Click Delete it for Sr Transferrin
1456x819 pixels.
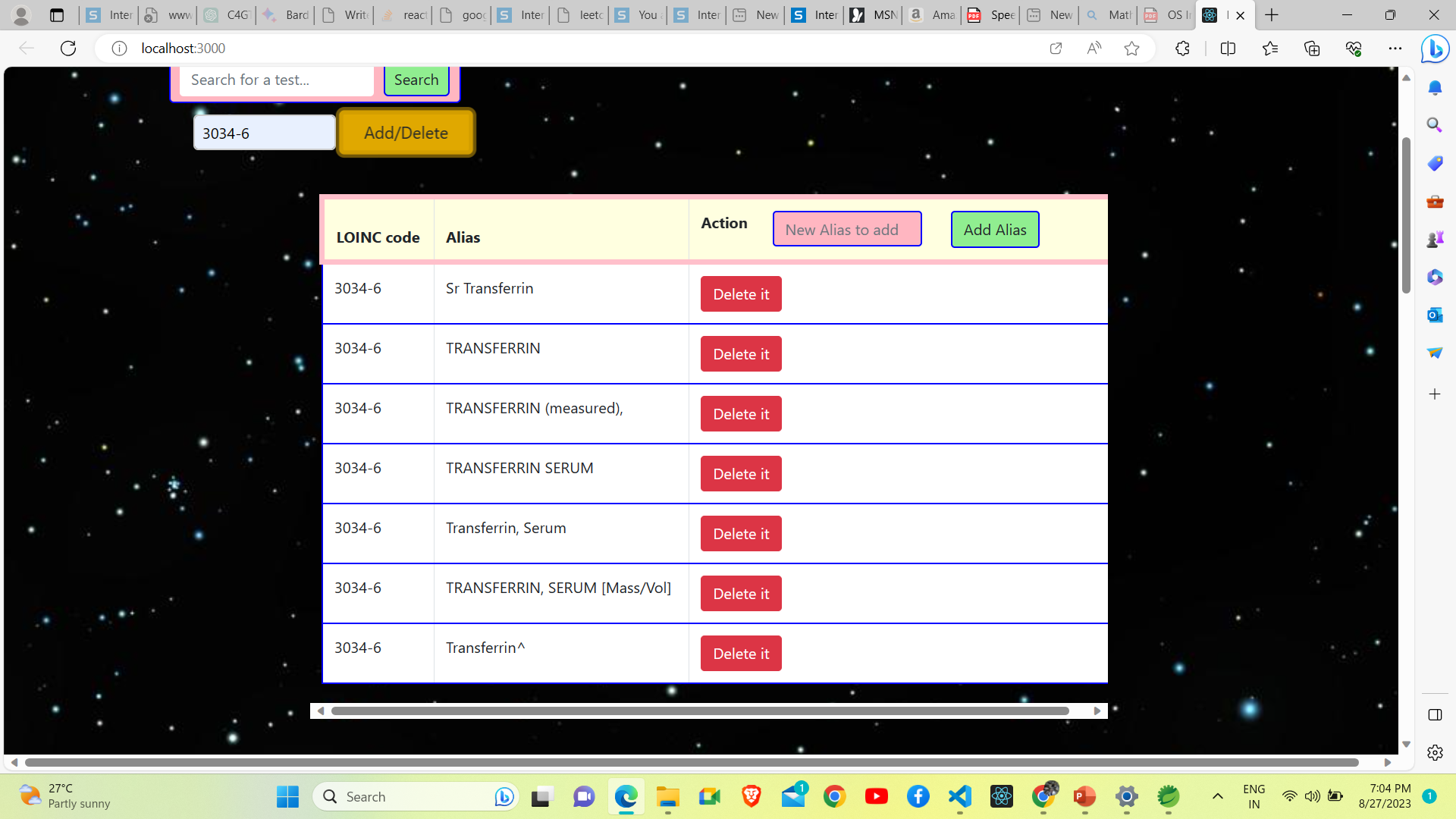[740, 294]
